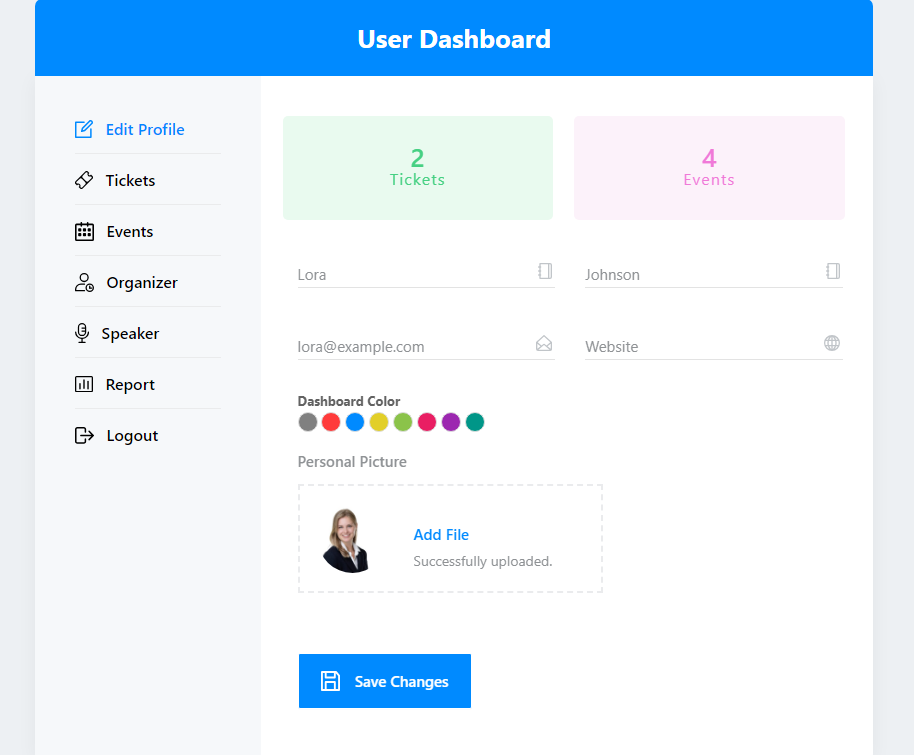Click the Tickets icon in sidebar
The width and height of the screenshot is (914, 755).
(x=84, y=180)
